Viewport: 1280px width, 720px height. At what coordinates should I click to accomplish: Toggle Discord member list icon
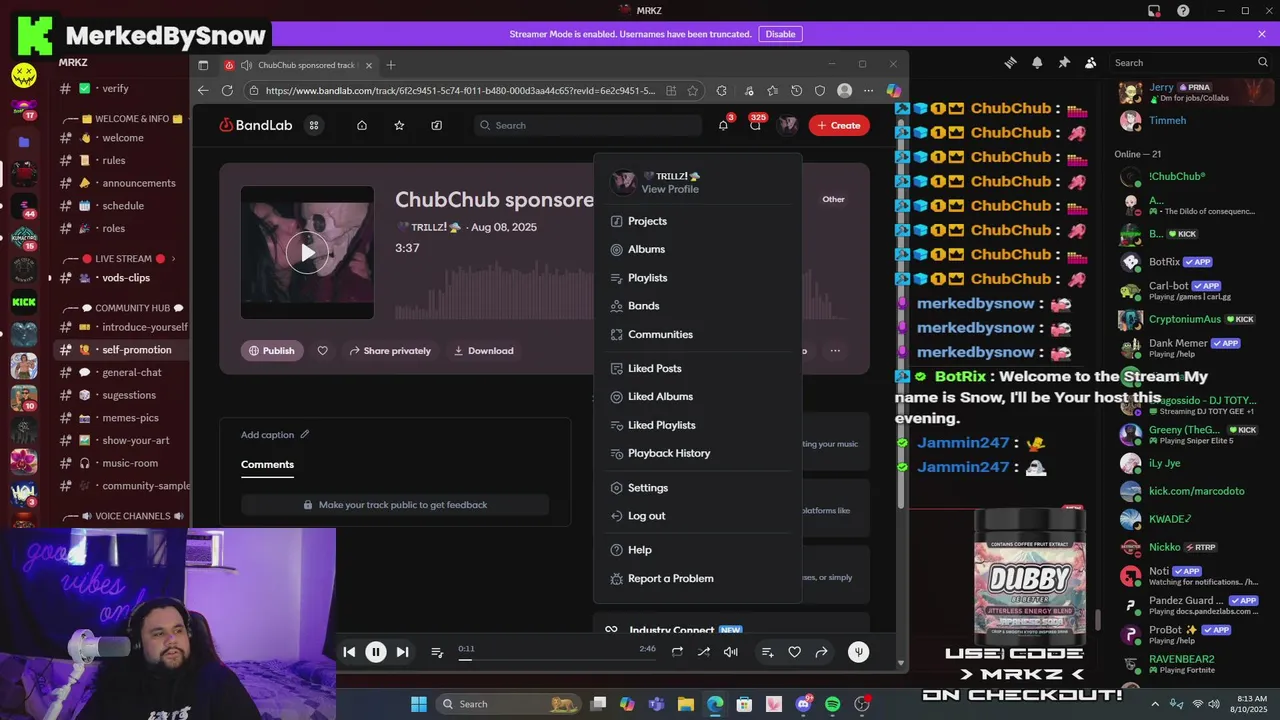[1091, 62]
